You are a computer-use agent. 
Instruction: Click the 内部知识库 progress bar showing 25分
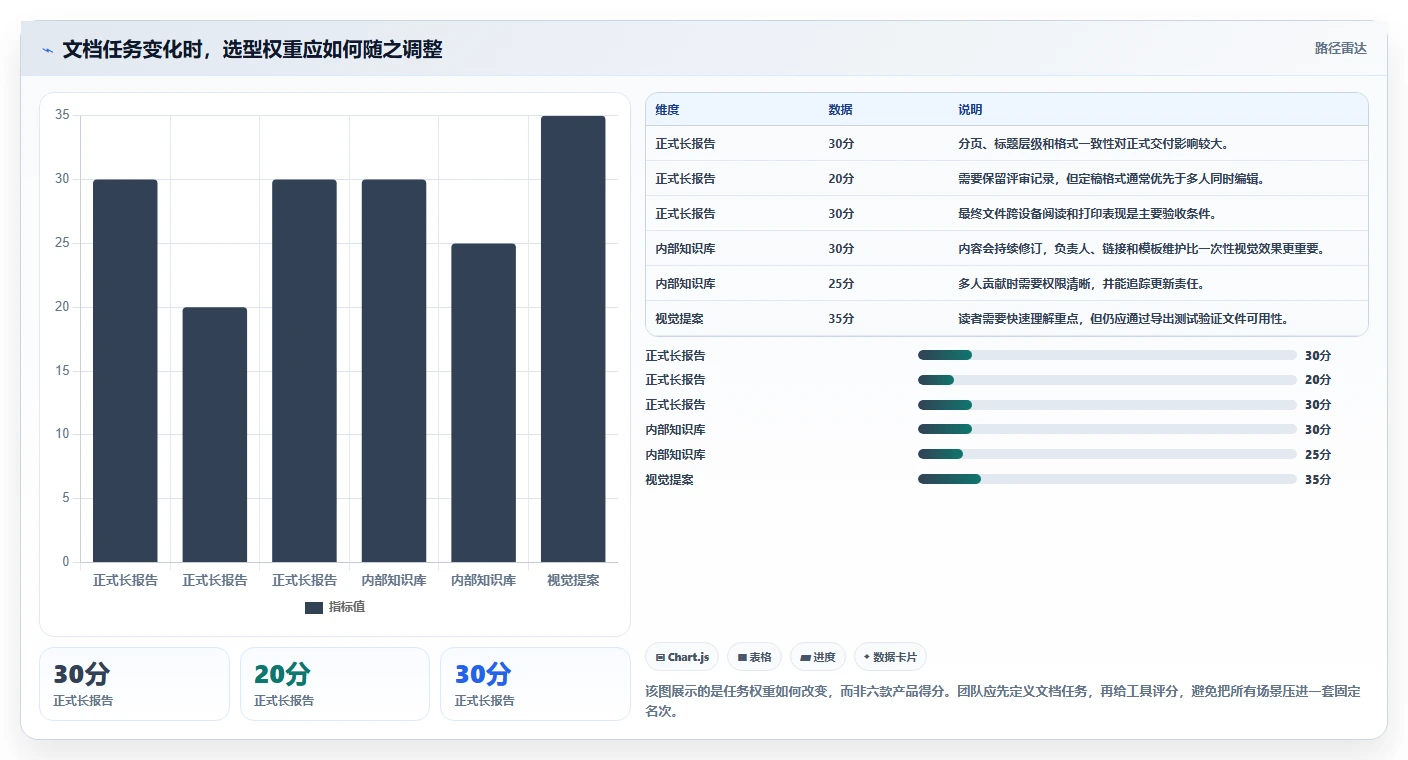pos(1107,454)
